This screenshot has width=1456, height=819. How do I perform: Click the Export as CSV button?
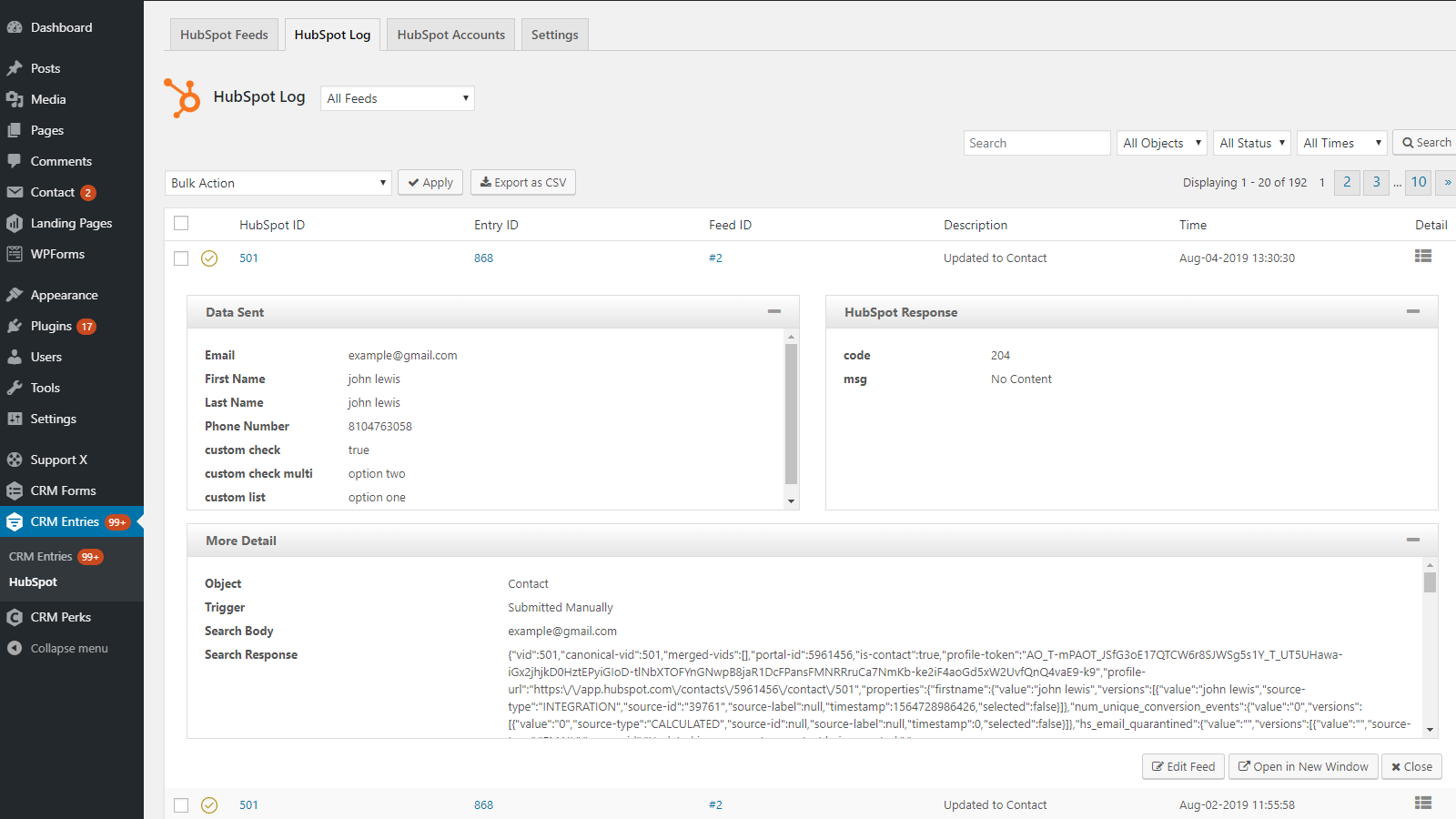(x=522, y=182)
